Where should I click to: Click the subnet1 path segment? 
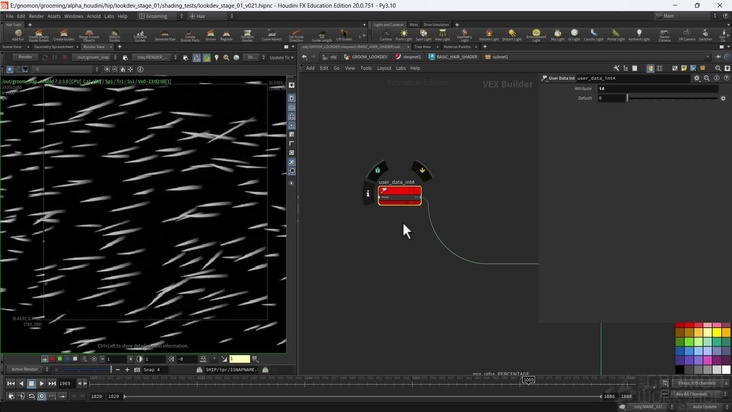pos(496,57)
